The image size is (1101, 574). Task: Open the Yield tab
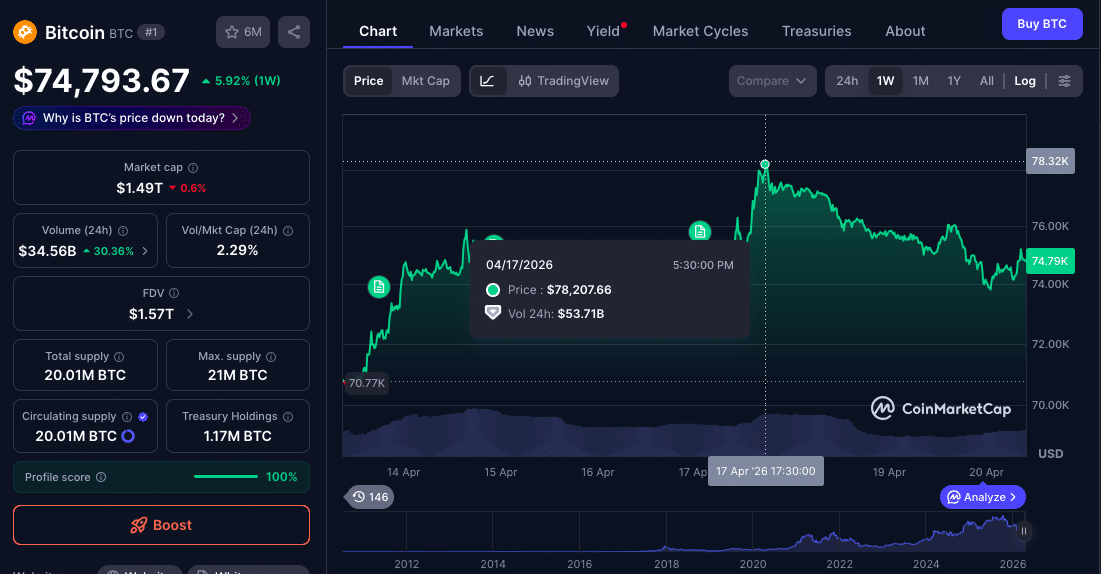point(603,31)
